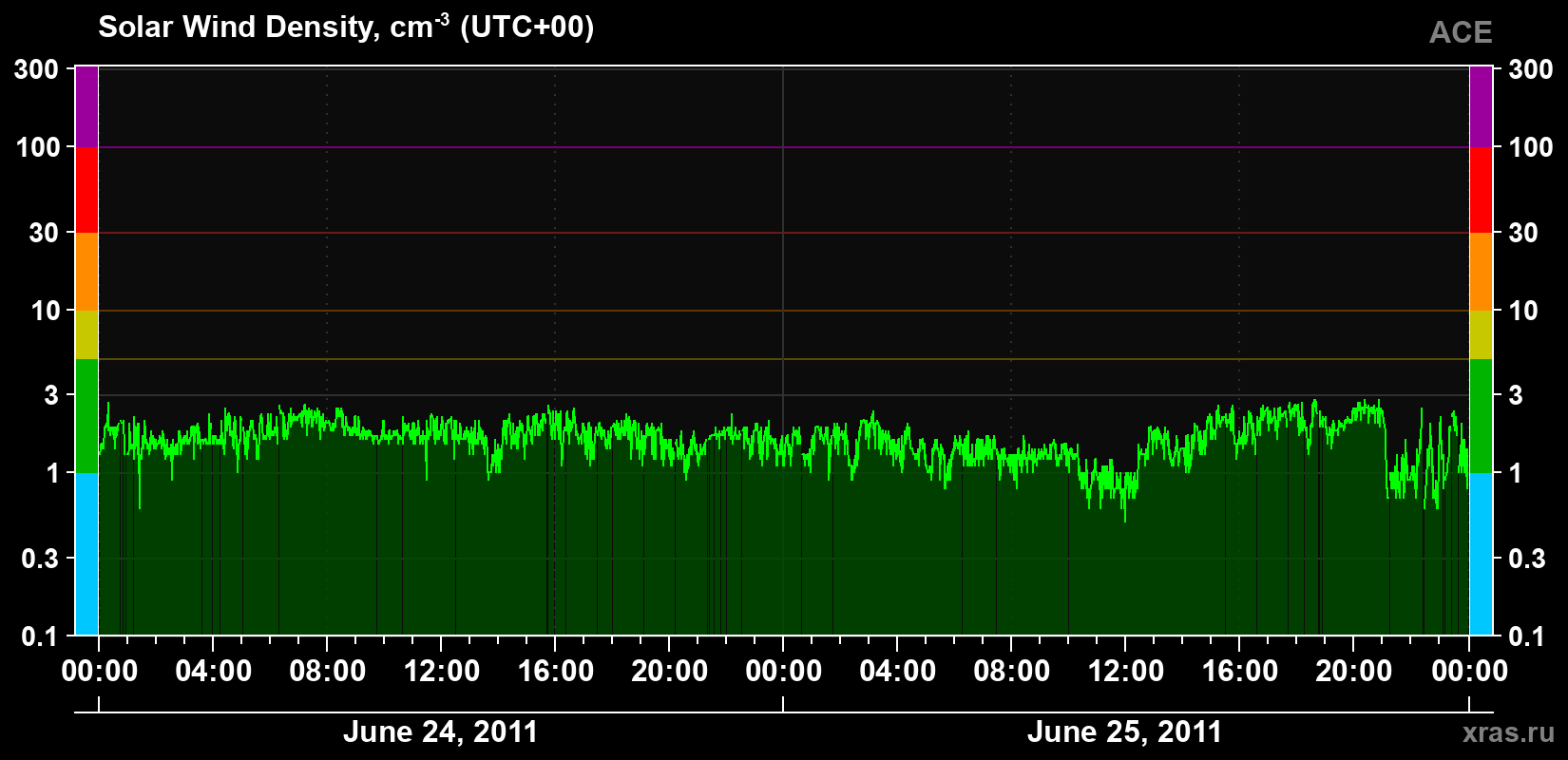The height and width of the screenshot is (760, 1568).
Task: Select the "June 24, 2011" date label
Action: tap(440, 731)
